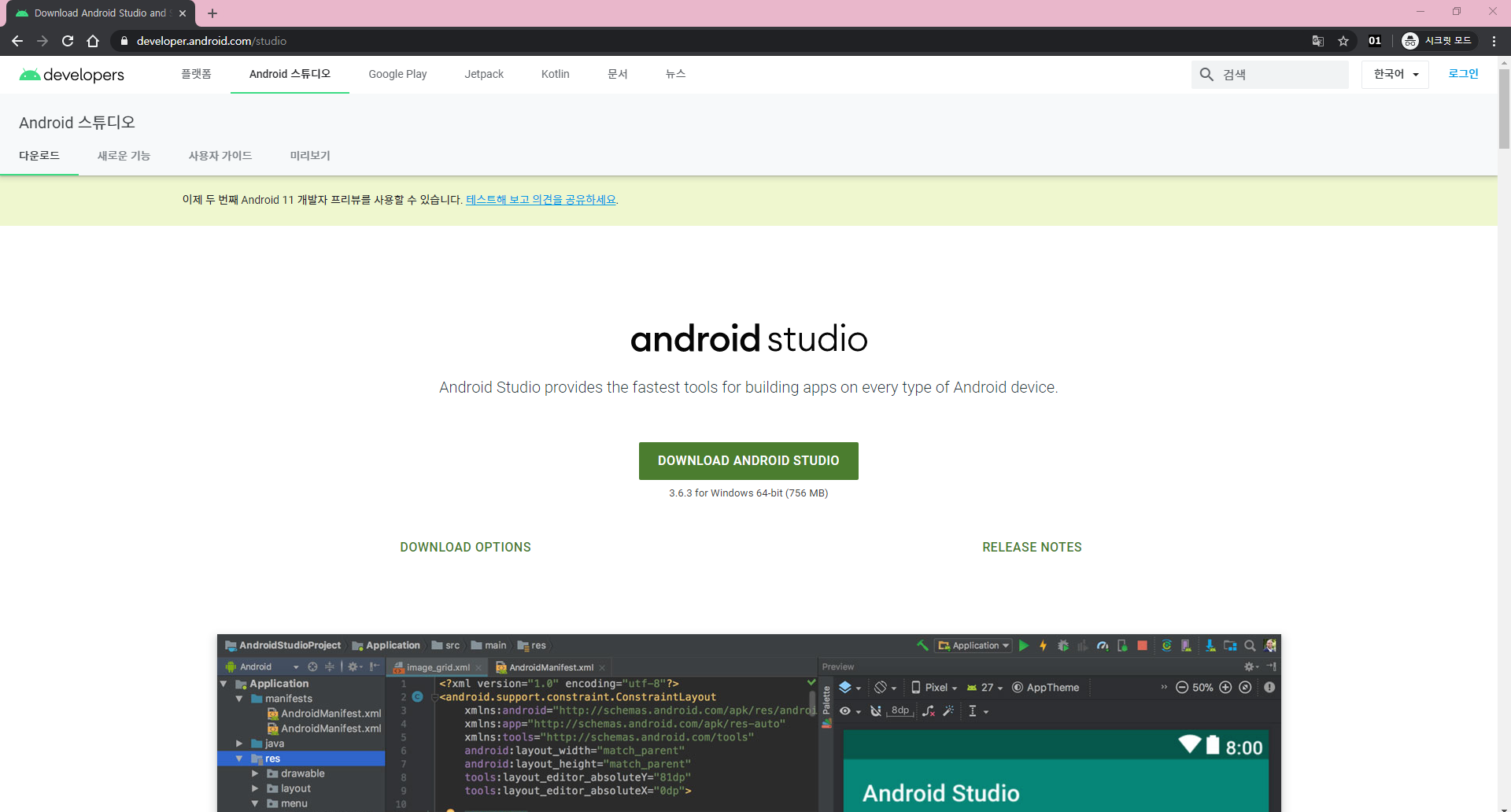Open Chrome three-dot menu
1511x812 pixels.
tap(1494, 41)
